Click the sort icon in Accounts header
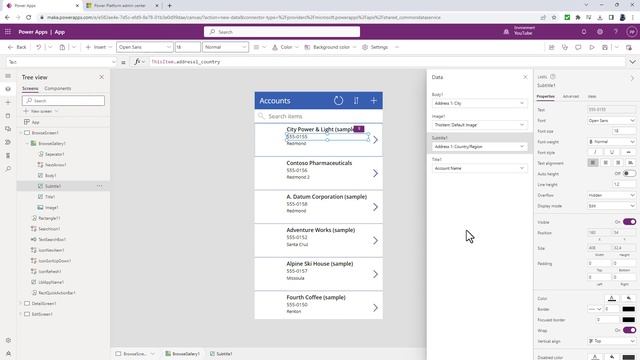 [356, 100]
